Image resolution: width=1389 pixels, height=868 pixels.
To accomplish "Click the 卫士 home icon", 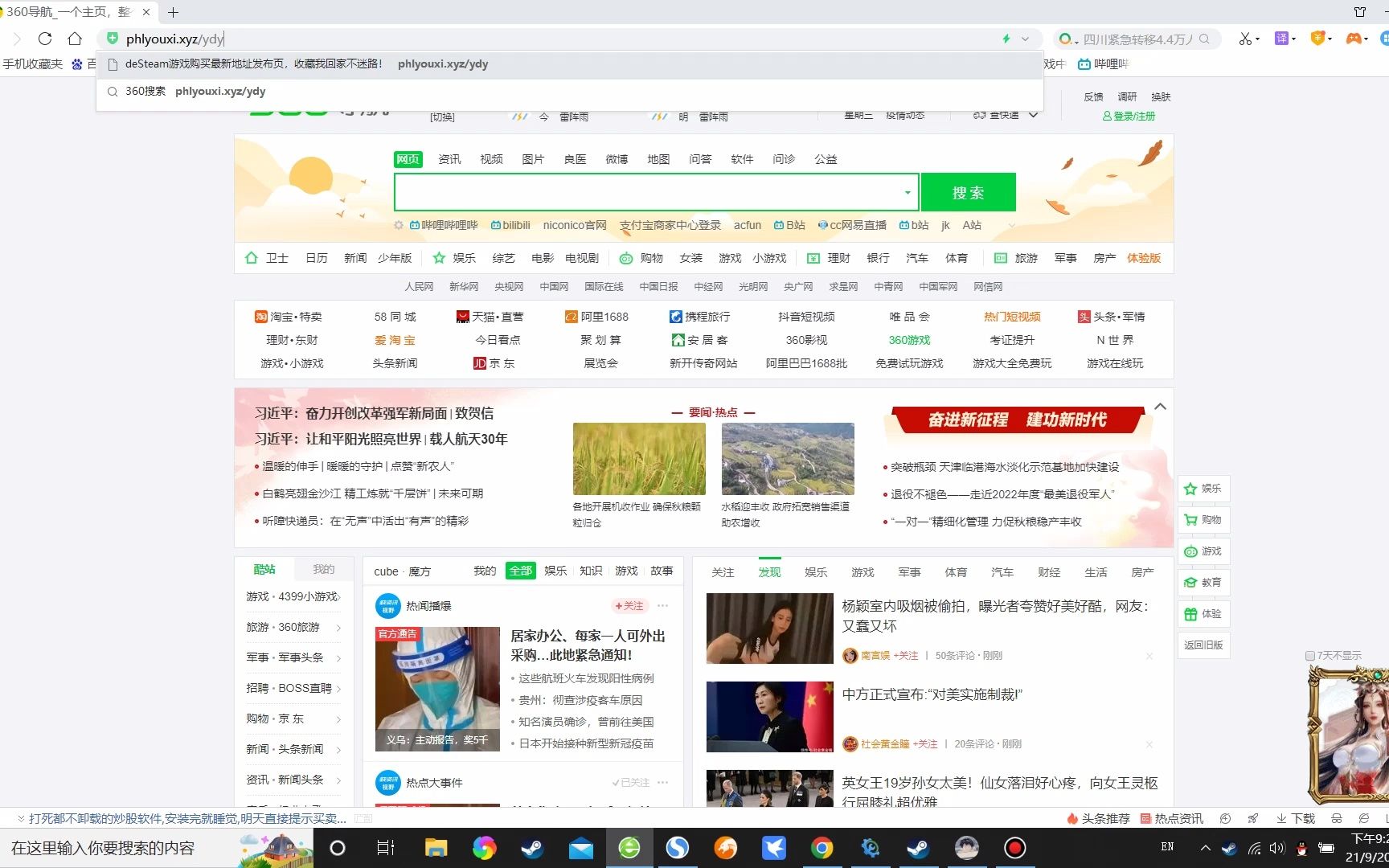I will (x=251, y=258).
